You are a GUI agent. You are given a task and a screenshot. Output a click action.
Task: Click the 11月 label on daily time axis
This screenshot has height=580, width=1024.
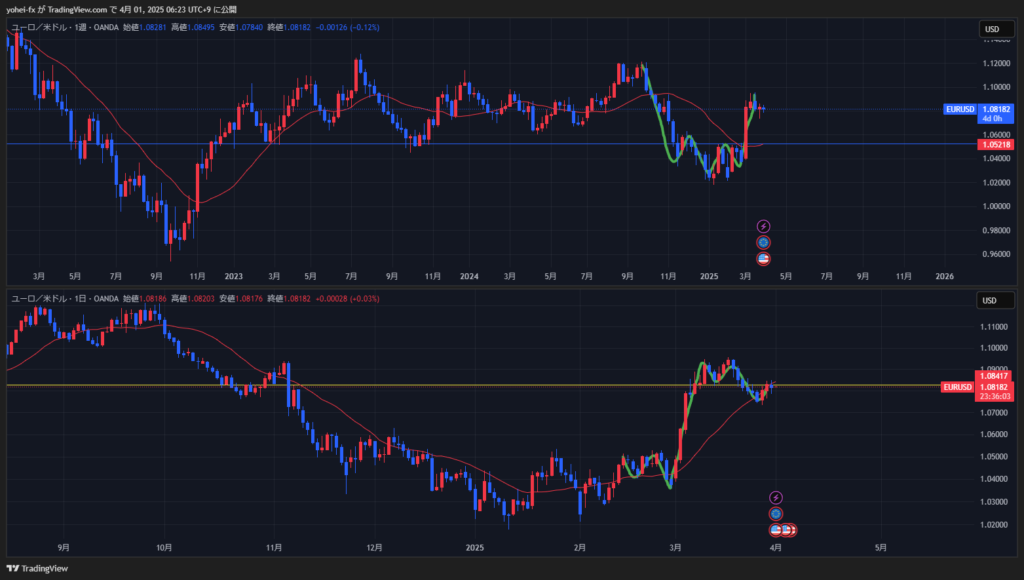(273, 548)
